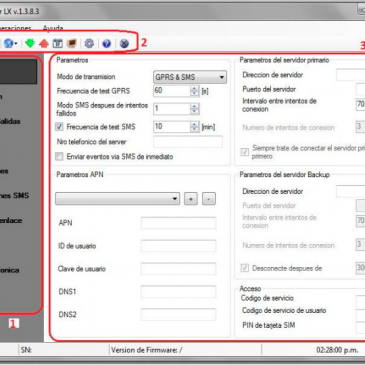This screenshot has width=365, height=365.
Task: Uncheck the Frecuencia de test SMS checkbox
Action: [x=59, y=127]
